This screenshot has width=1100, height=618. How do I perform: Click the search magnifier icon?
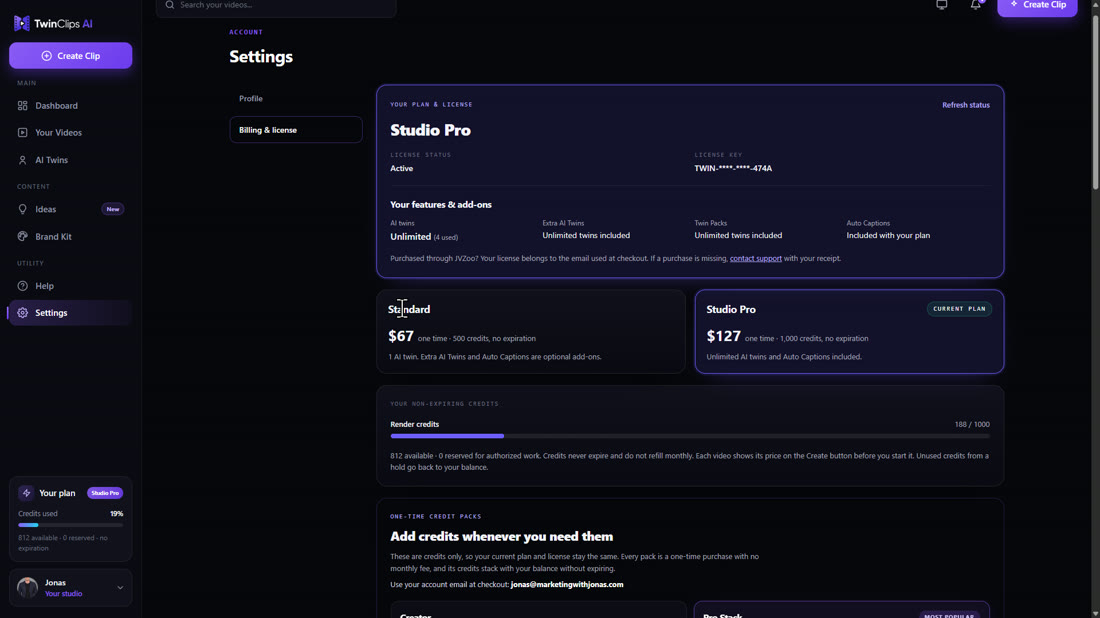tap(170, 5)
